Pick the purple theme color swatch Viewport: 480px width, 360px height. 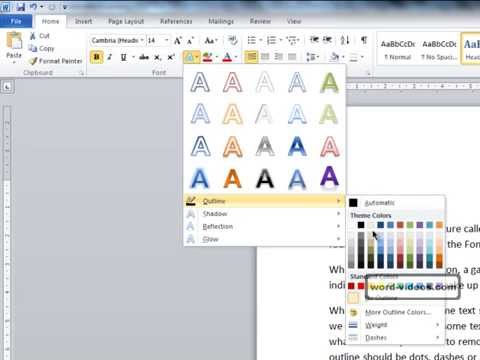[420, 225]
